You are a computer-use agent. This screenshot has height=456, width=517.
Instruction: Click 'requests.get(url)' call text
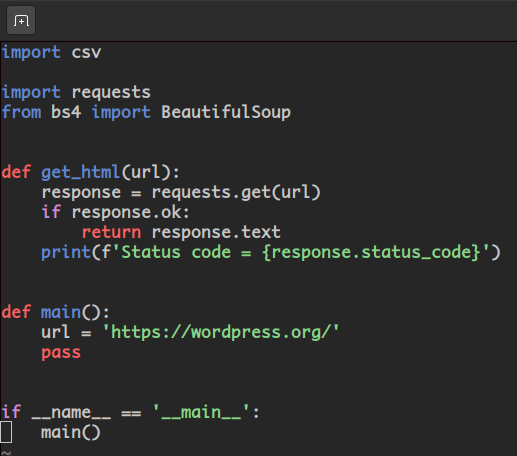(236, 193)
